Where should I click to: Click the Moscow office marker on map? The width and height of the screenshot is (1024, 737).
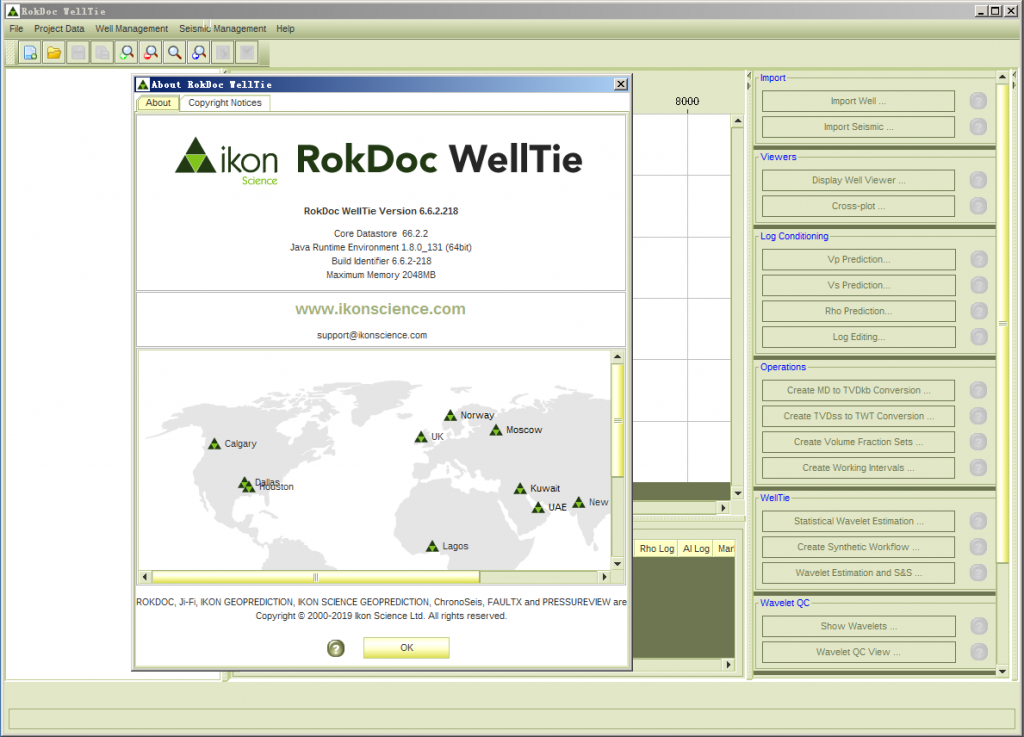tap(496, 430)
